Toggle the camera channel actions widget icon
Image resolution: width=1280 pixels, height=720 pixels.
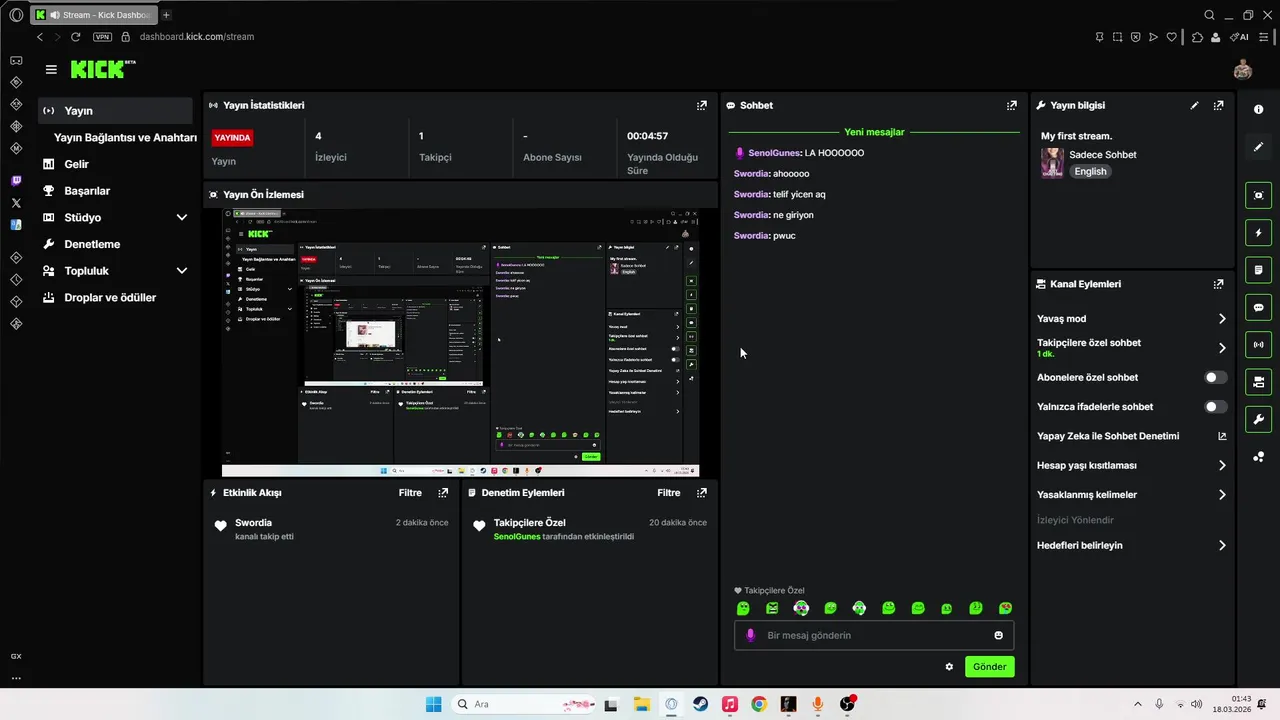1258,382
